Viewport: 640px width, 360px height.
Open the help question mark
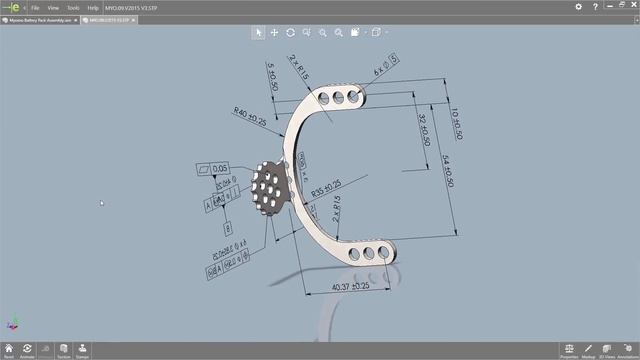pyautogui.click(x=595, y=7)
